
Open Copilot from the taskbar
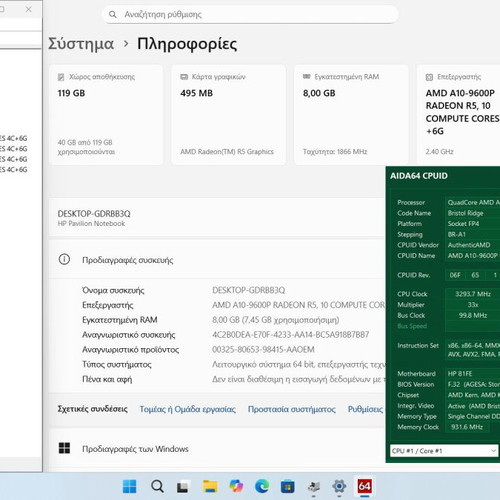click(x=236, y=486)
